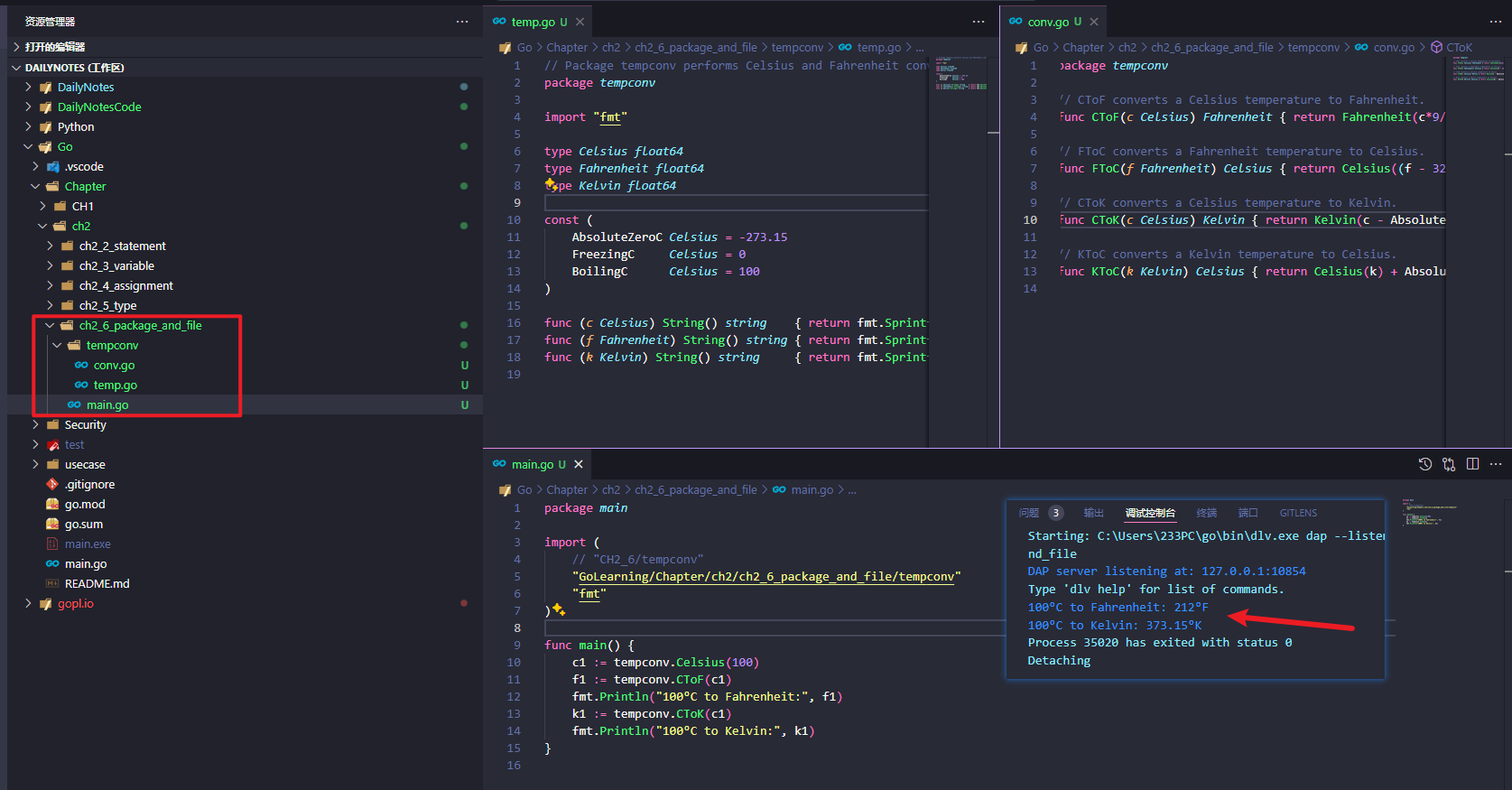The height and width of the screenshot is (790, 1512).
Task: Click the Go file icon of temp.go in explorer
Action: coord(81,385)
